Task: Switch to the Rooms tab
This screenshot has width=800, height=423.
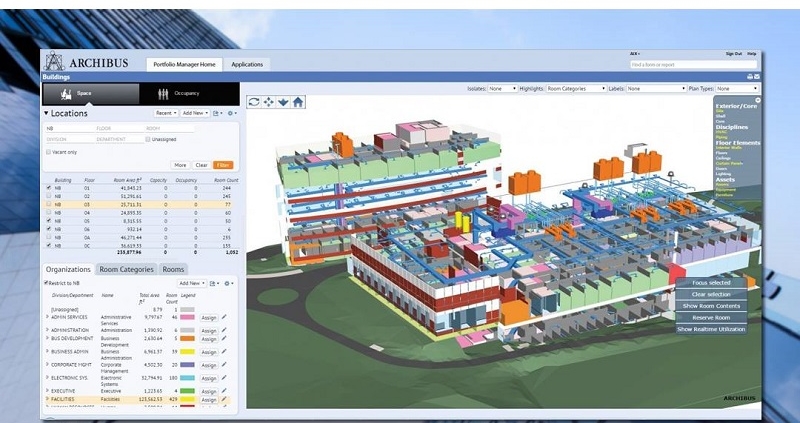Action: (173, 269)
